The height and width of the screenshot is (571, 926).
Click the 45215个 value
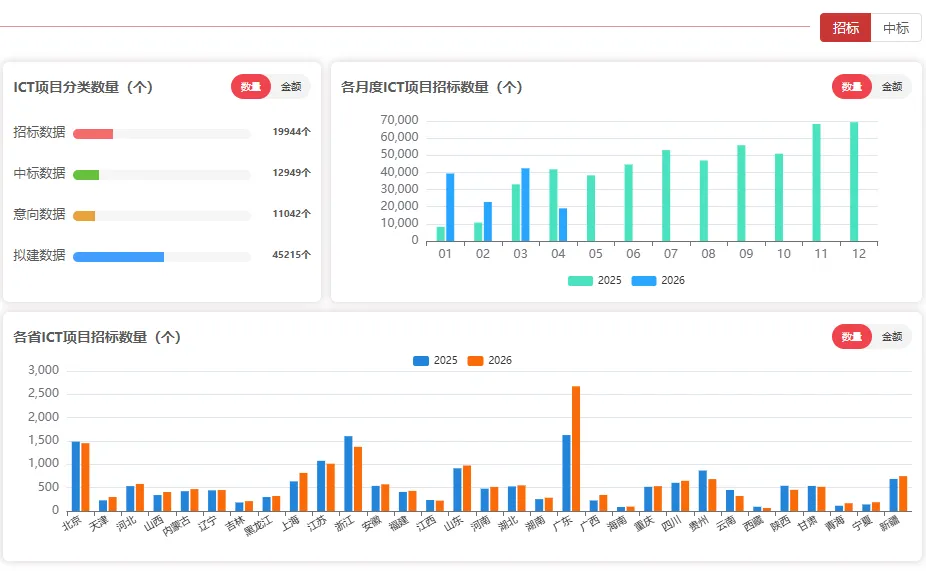(x=291, y=254)
